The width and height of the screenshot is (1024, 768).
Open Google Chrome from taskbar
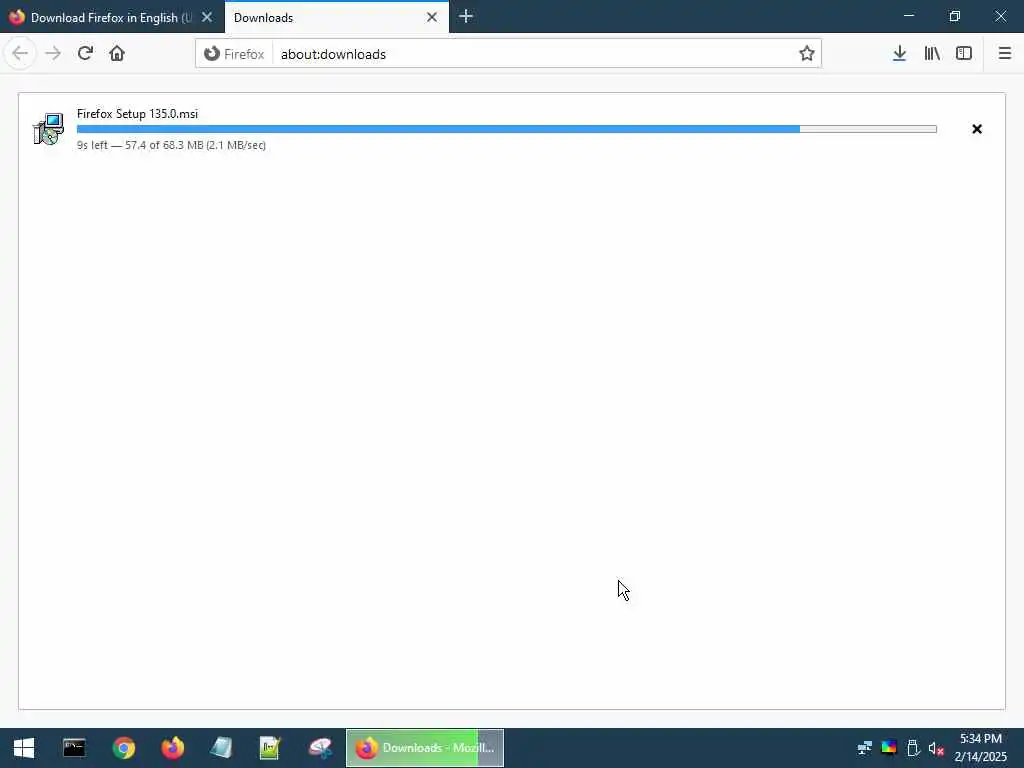point(123,748)
